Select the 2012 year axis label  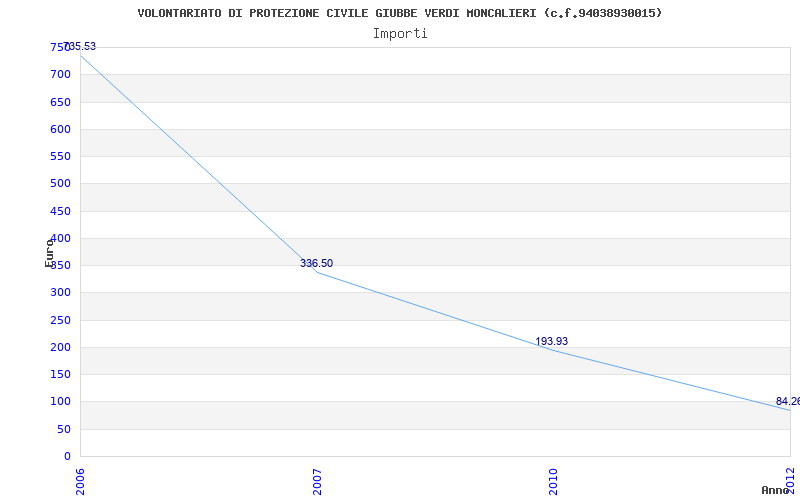click(x=790, y=479)
